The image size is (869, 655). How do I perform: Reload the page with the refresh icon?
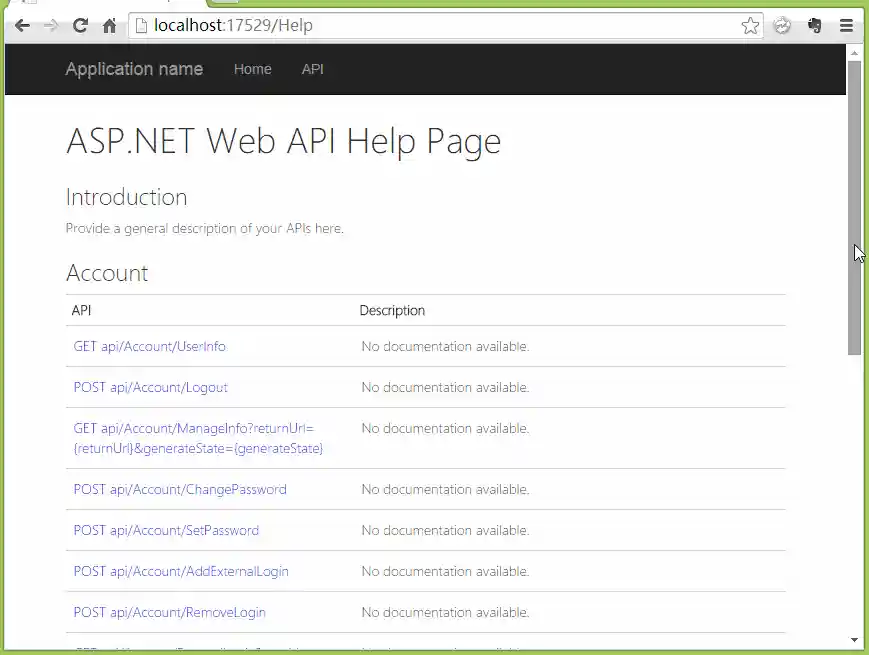[x=80, y=26]
